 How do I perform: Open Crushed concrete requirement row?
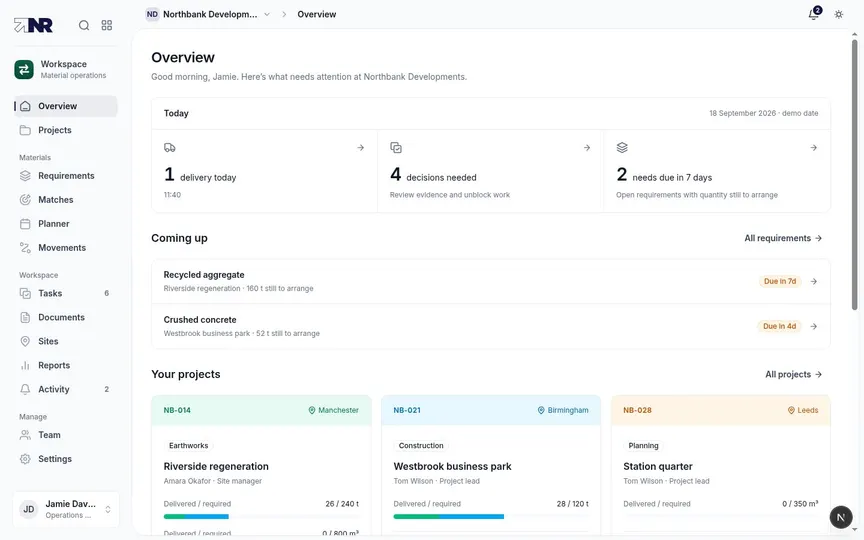point(490,326)
